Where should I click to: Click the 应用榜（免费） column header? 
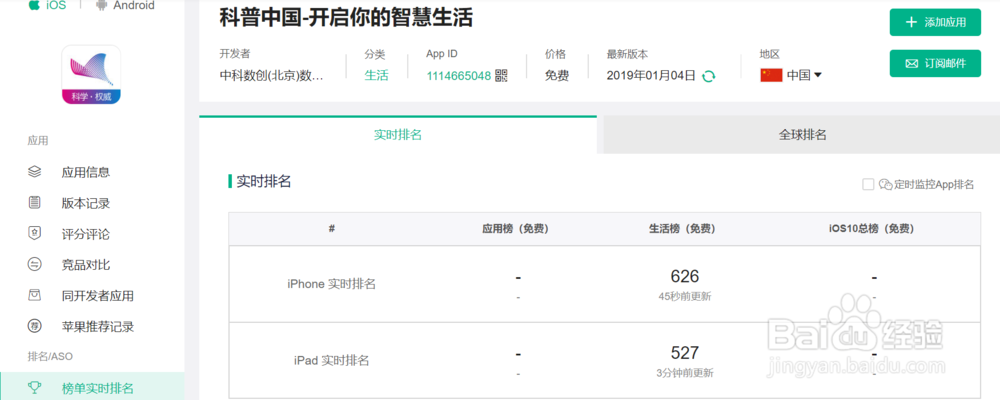(516, 228)
